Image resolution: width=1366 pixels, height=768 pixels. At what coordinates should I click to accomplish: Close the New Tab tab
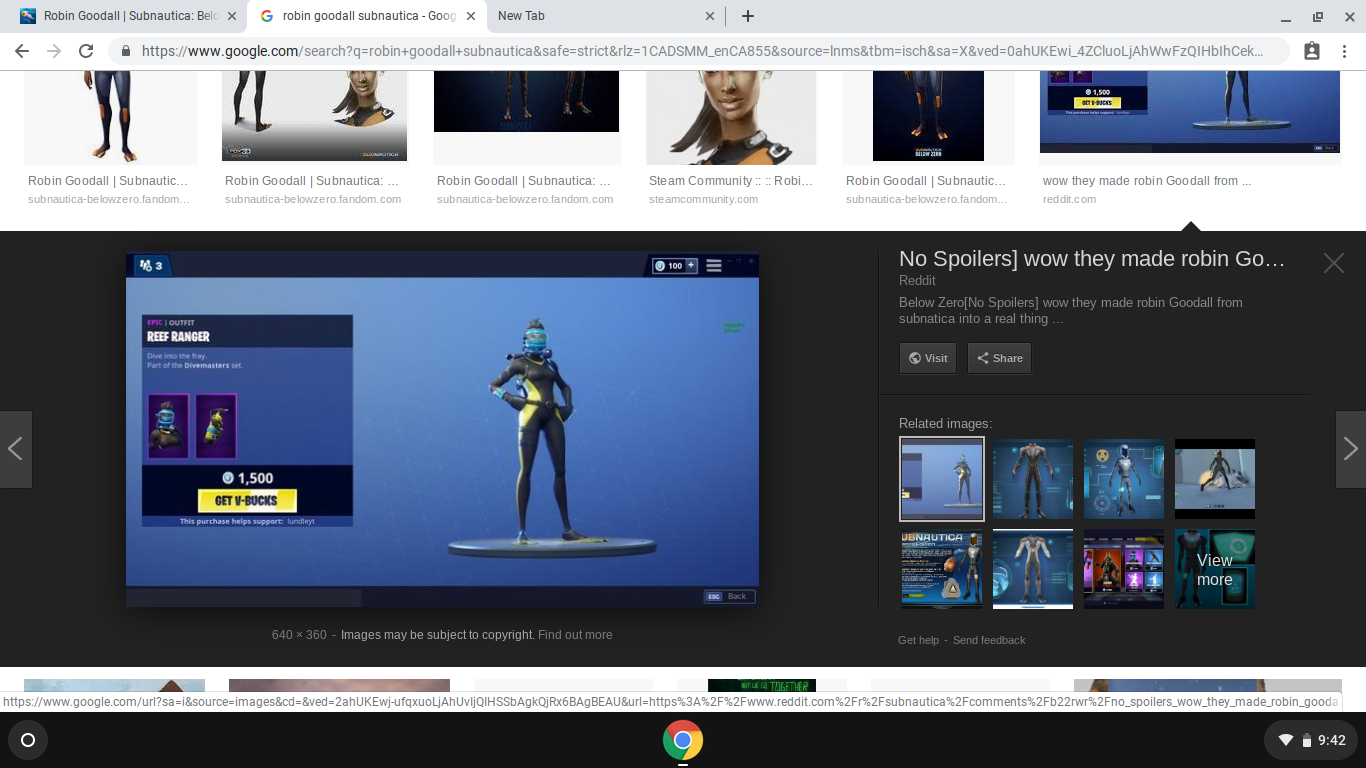click(710, 16)
